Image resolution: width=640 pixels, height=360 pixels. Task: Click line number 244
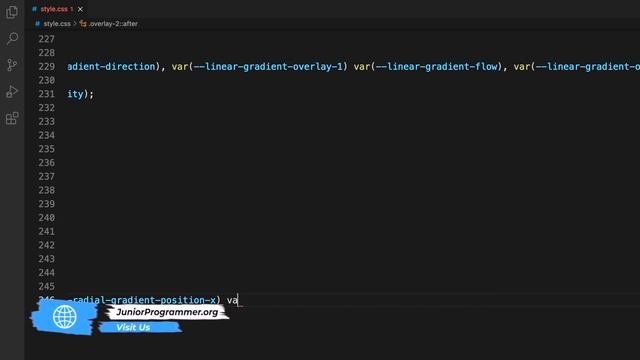tap(47, 273)
